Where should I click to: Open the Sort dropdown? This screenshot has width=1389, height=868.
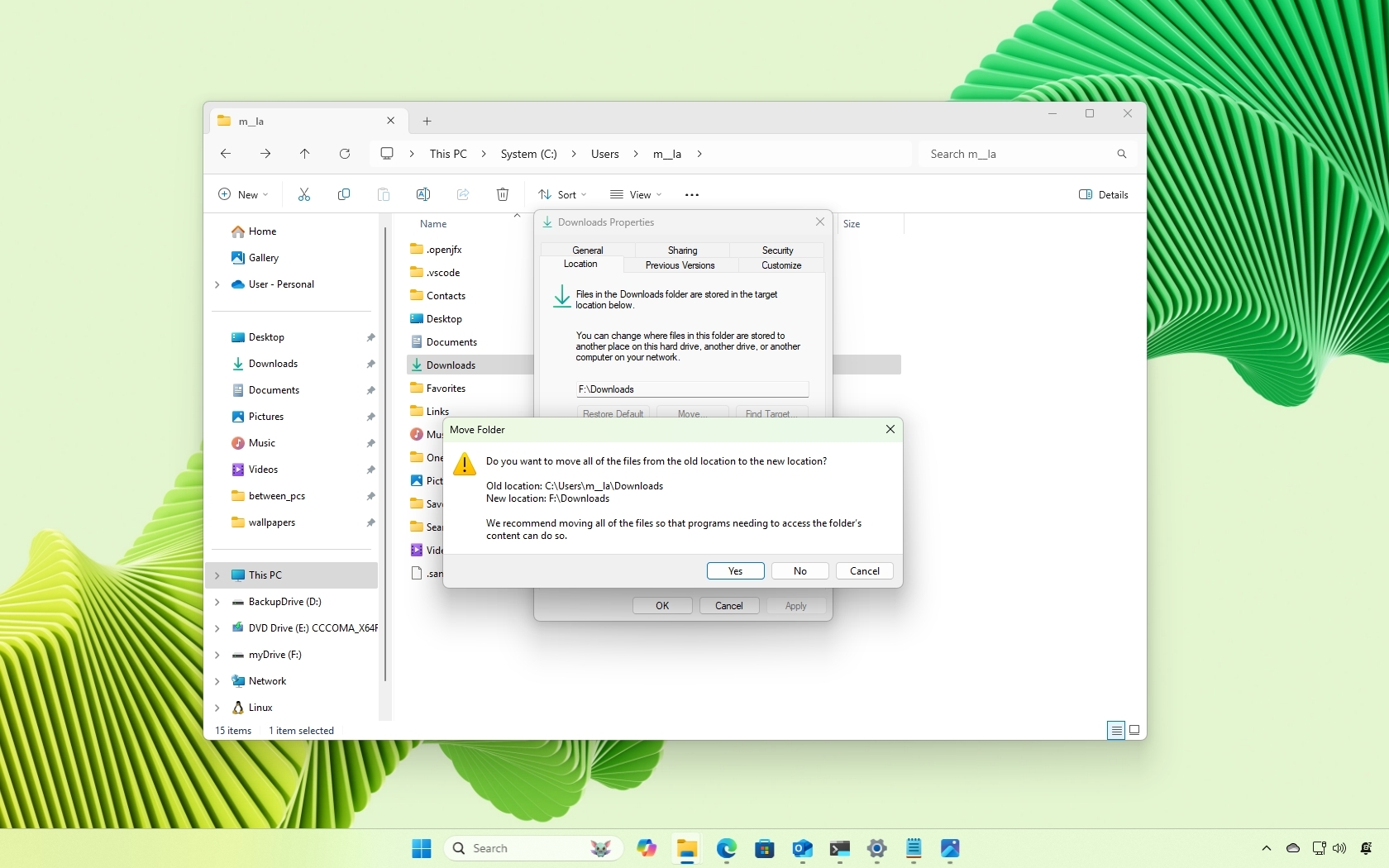pyautogui.click(x=563, y=194)
